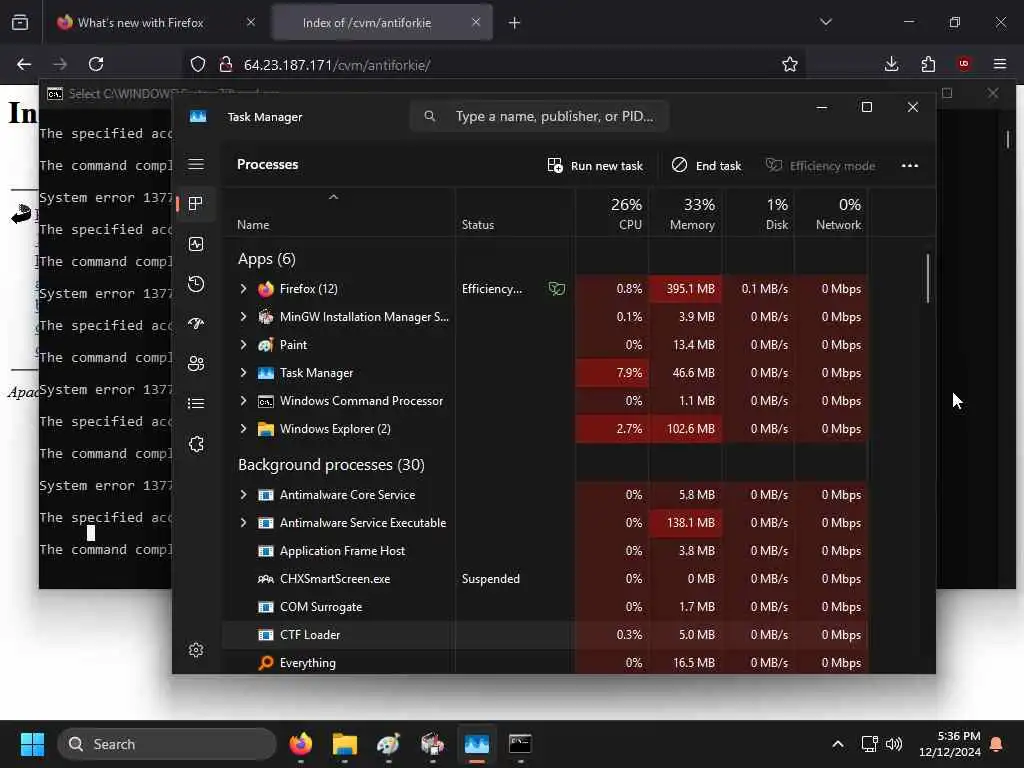Open a new Firefox tab

(515, 23)
